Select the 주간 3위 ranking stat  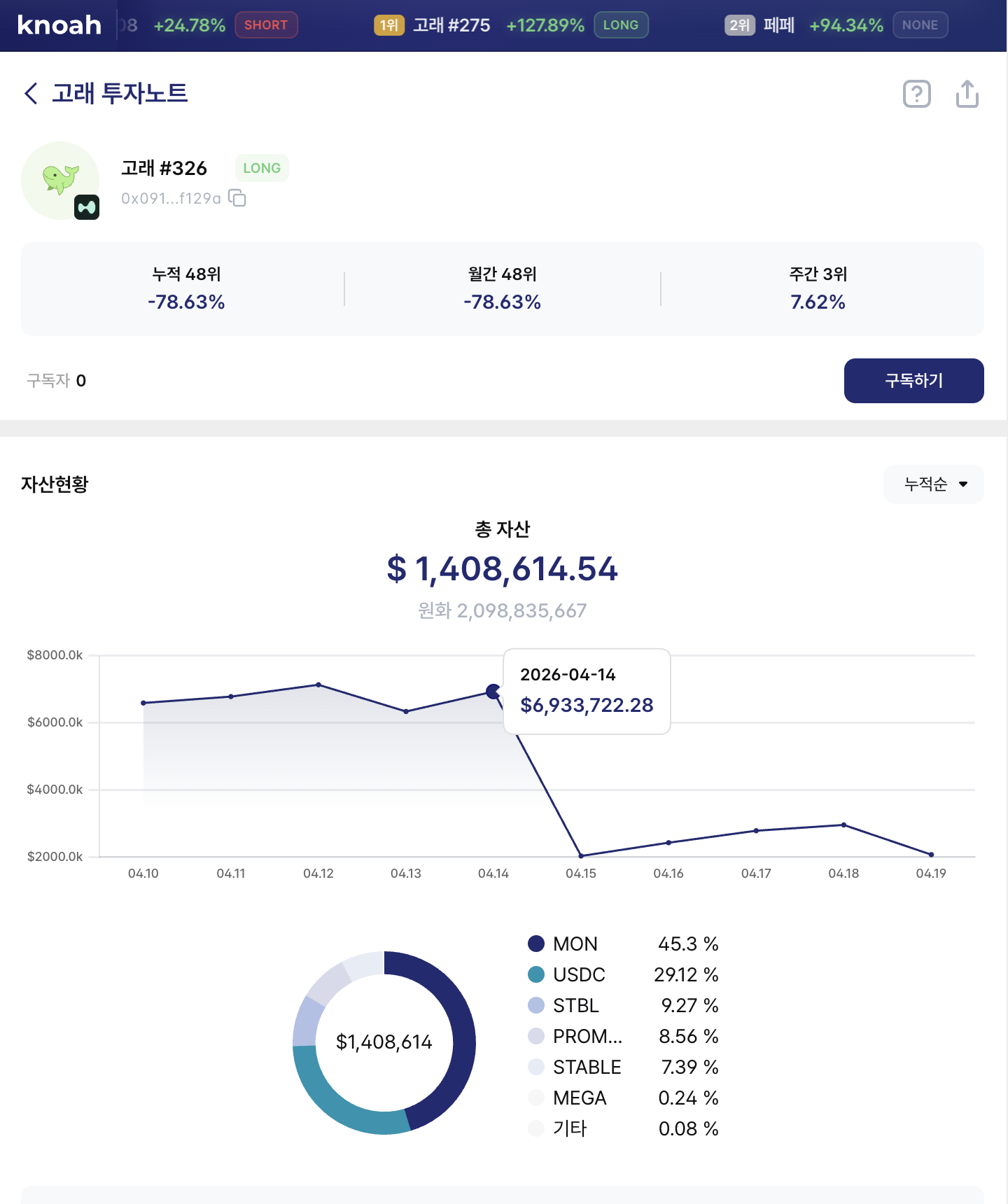point(818,288)
